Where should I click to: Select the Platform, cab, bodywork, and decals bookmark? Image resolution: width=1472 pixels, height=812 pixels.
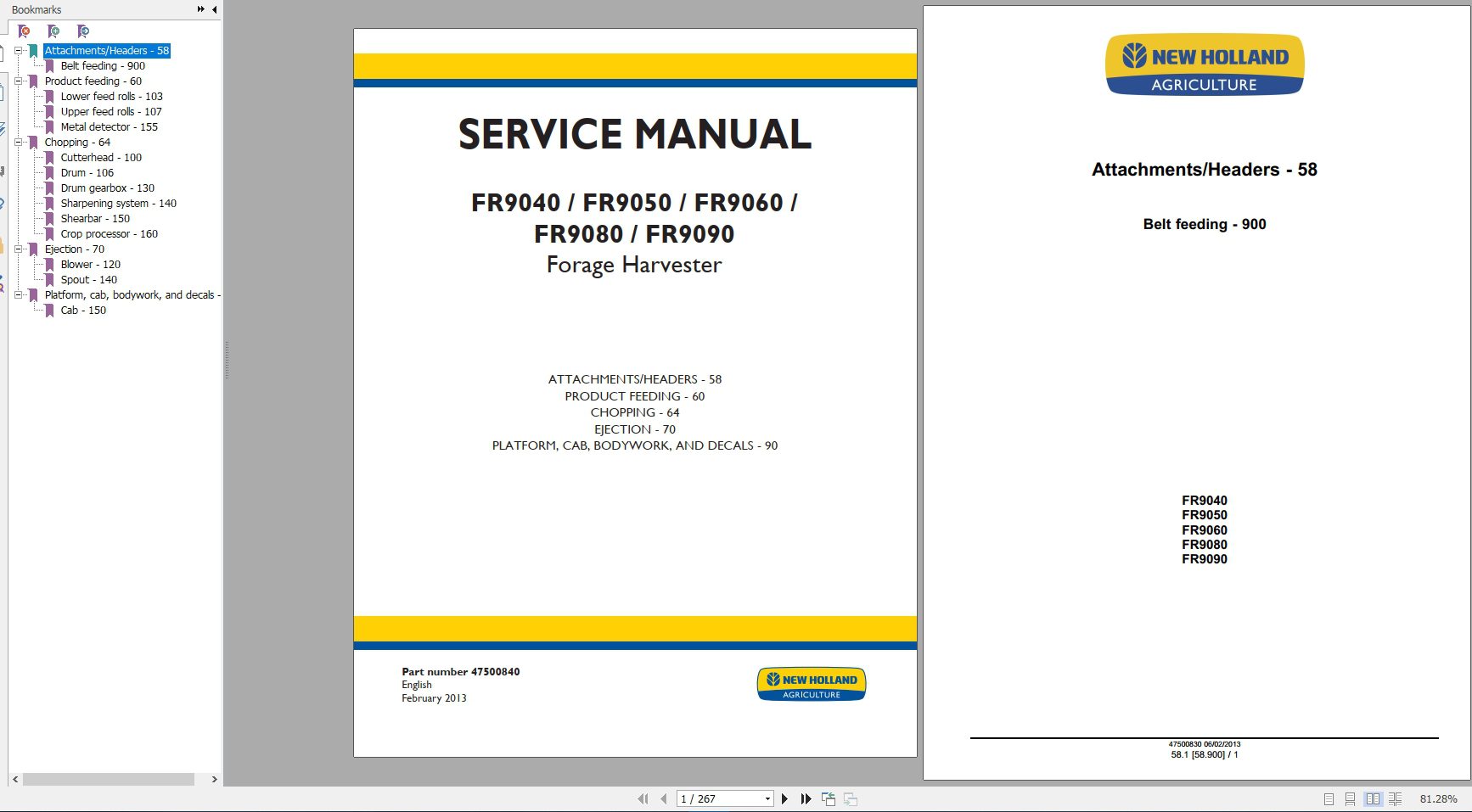132,295
